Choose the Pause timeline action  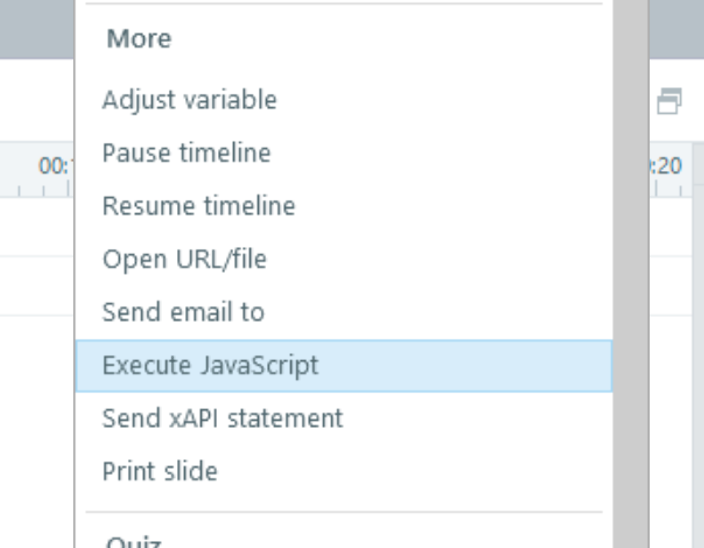[186, 153]
